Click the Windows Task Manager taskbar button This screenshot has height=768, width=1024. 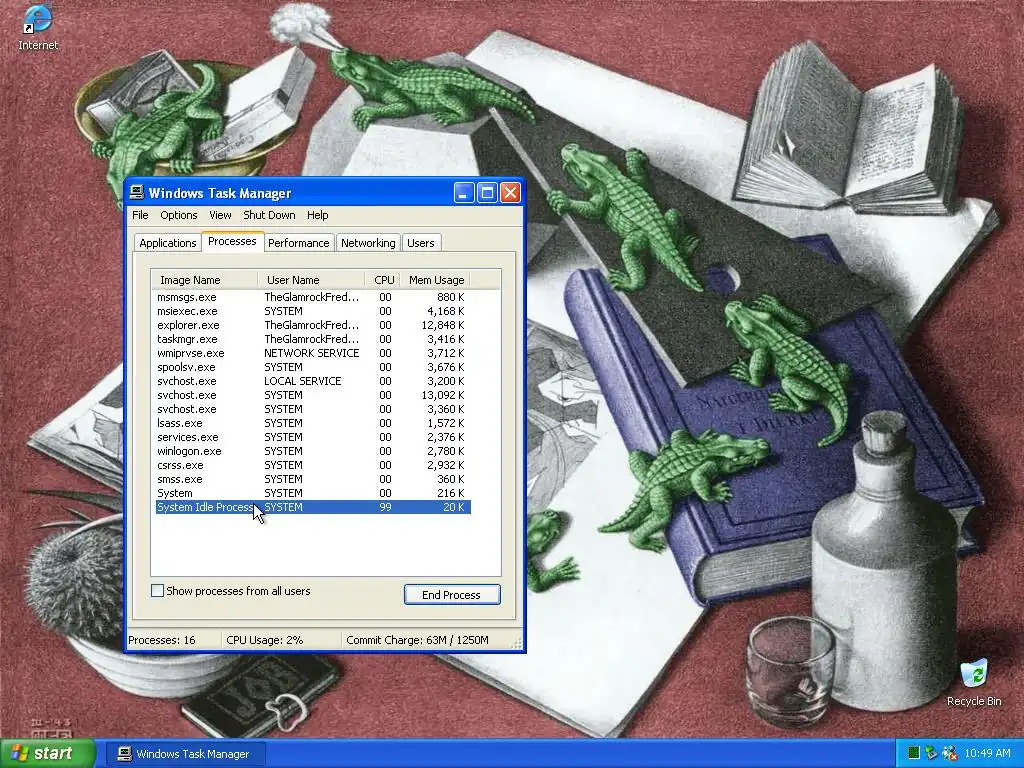click(184, 754)
